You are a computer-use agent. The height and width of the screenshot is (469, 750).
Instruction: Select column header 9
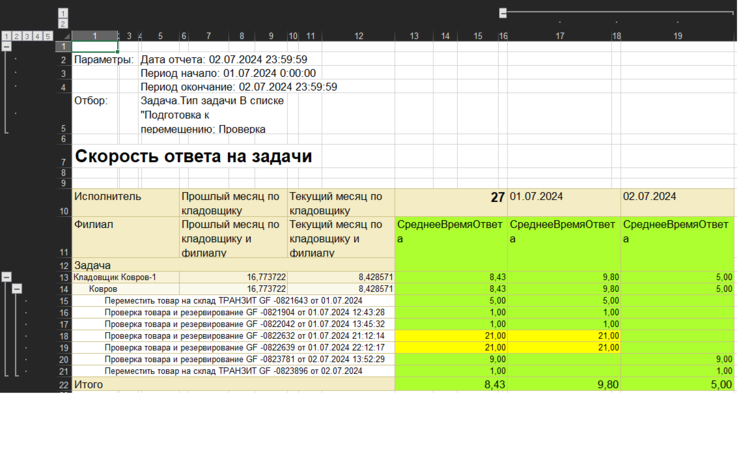pos(271,36)
